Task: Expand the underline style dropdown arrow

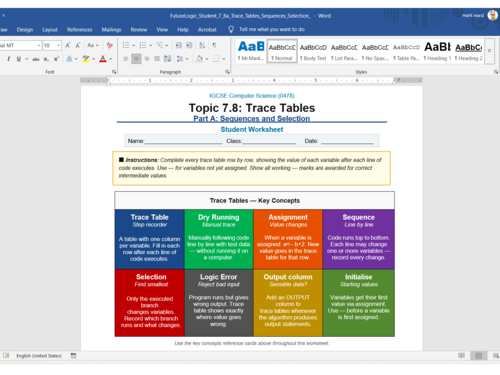Action: tap(26, 59)
